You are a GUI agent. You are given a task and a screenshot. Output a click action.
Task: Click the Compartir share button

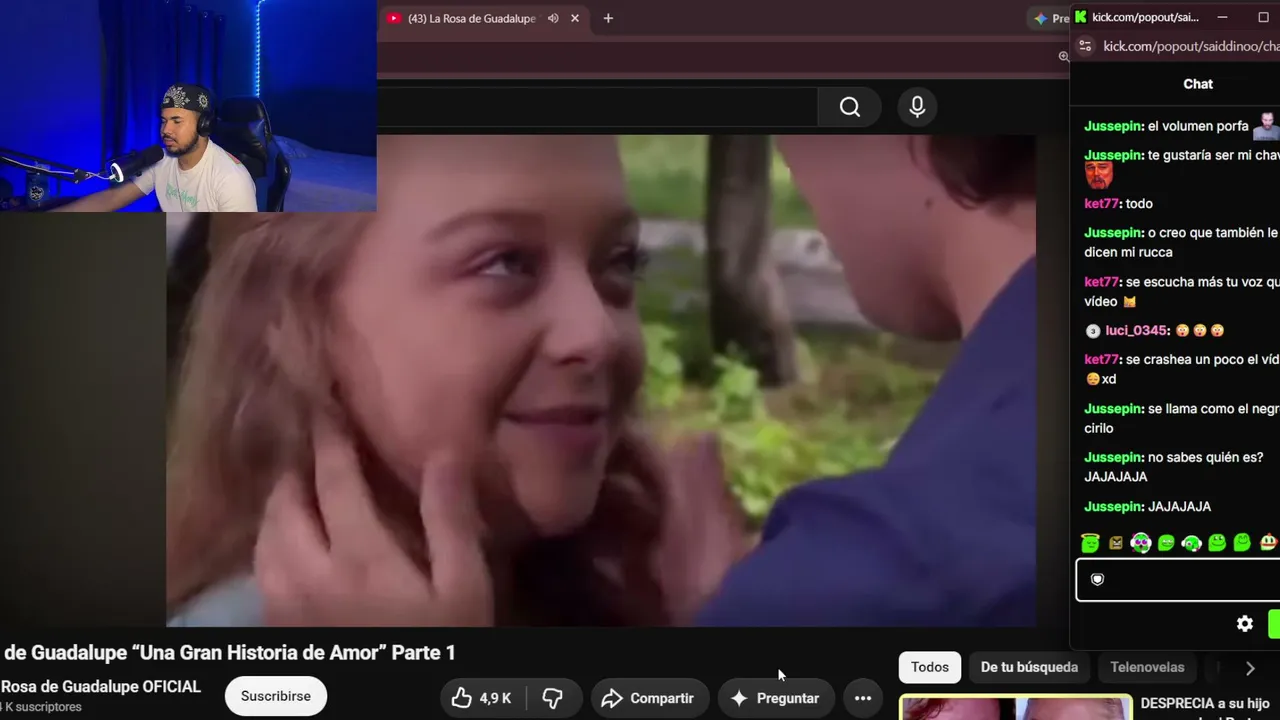click(x=649, y=698)
